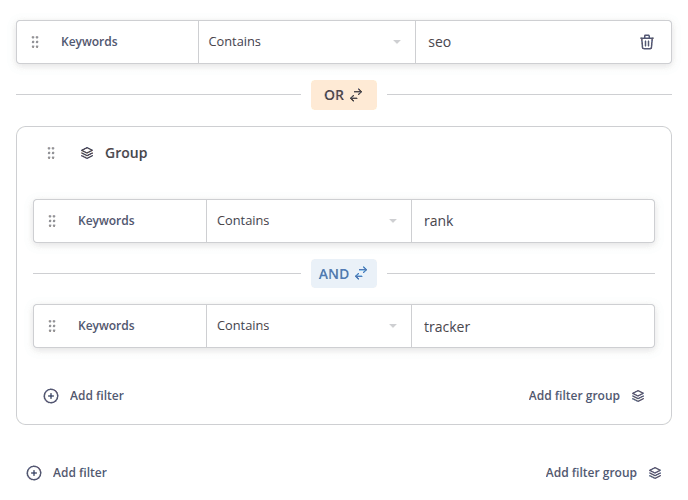688x500 pixels.
Task: Click the Group title label
Action: [126, 153]
